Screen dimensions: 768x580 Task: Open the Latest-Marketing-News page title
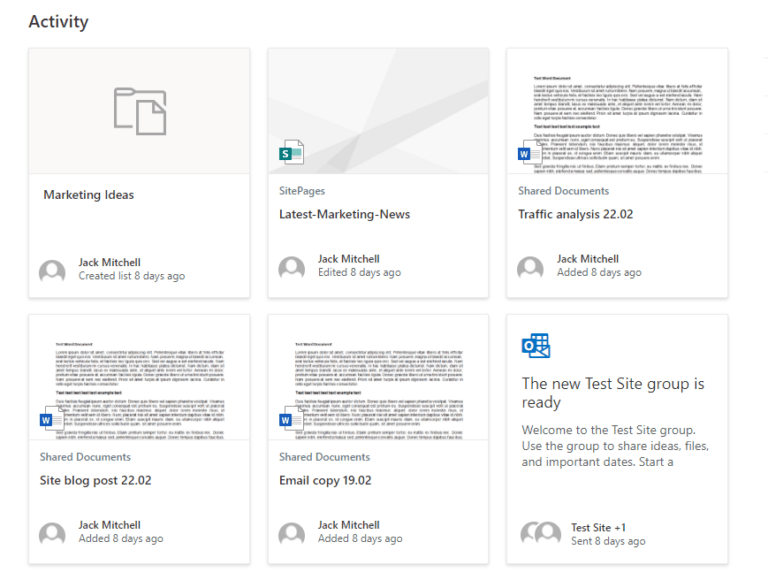click(x=344, y=214)
